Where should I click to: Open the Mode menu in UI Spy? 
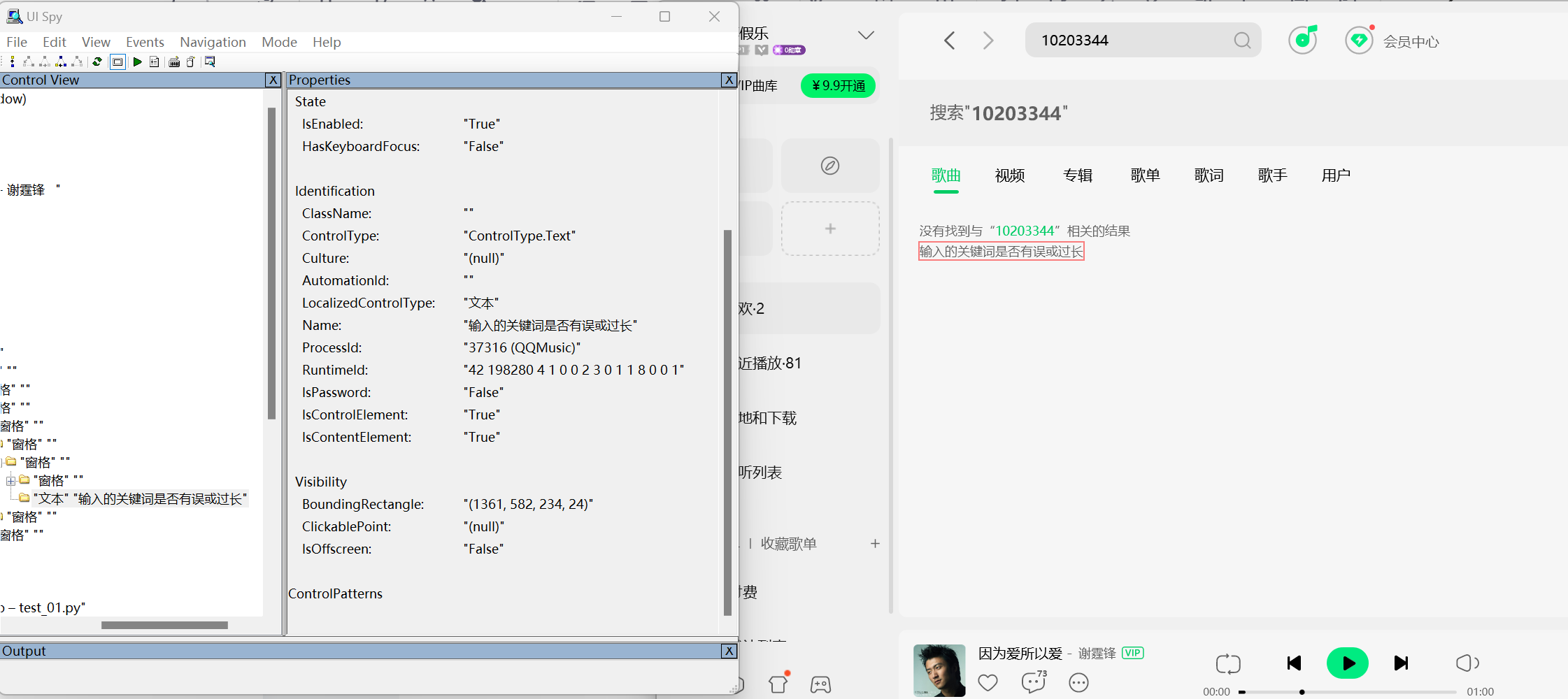point(279,42)
